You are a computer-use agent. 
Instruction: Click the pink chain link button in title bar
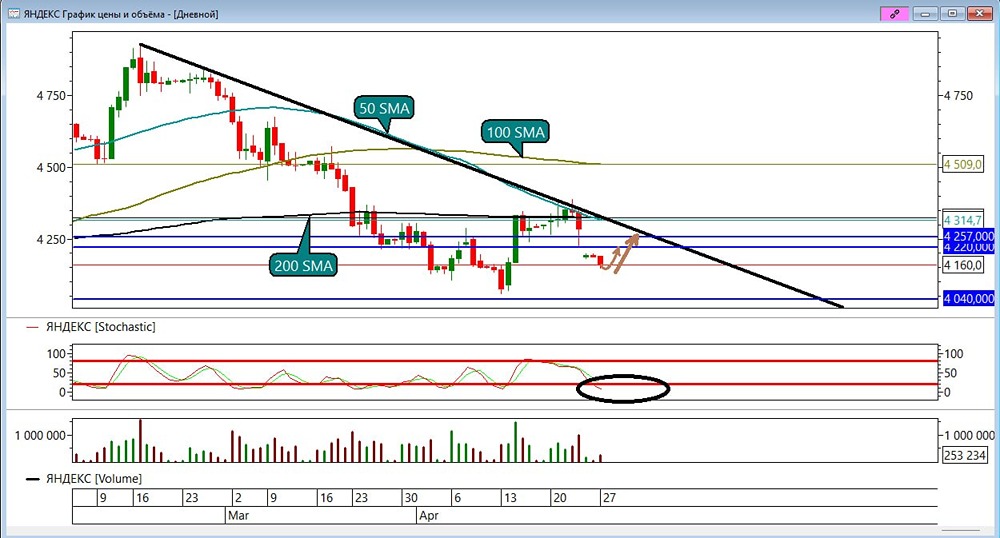tap(894, 13)
